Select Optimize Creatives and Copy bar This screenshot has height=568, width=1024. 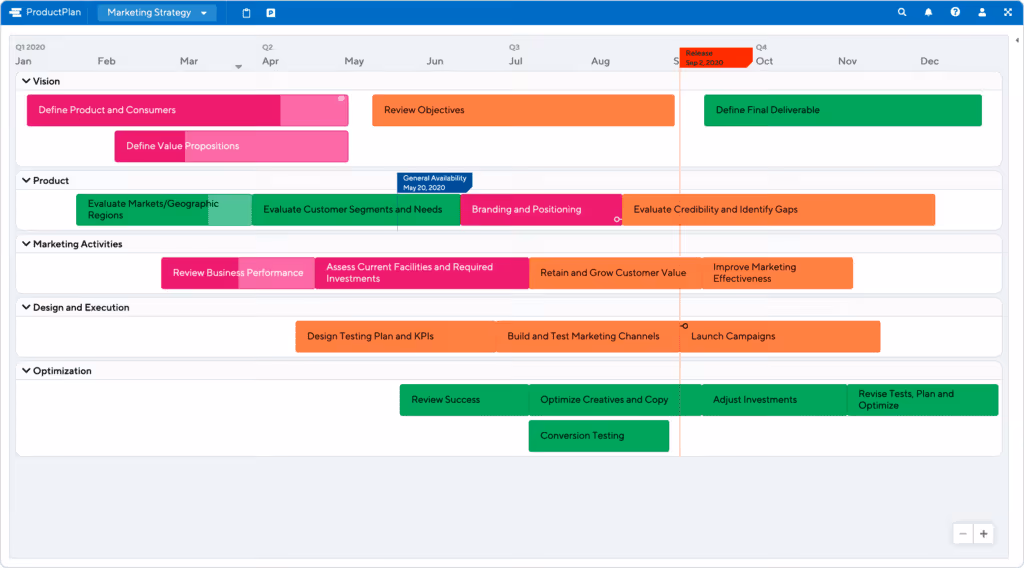tap(615, 400)
